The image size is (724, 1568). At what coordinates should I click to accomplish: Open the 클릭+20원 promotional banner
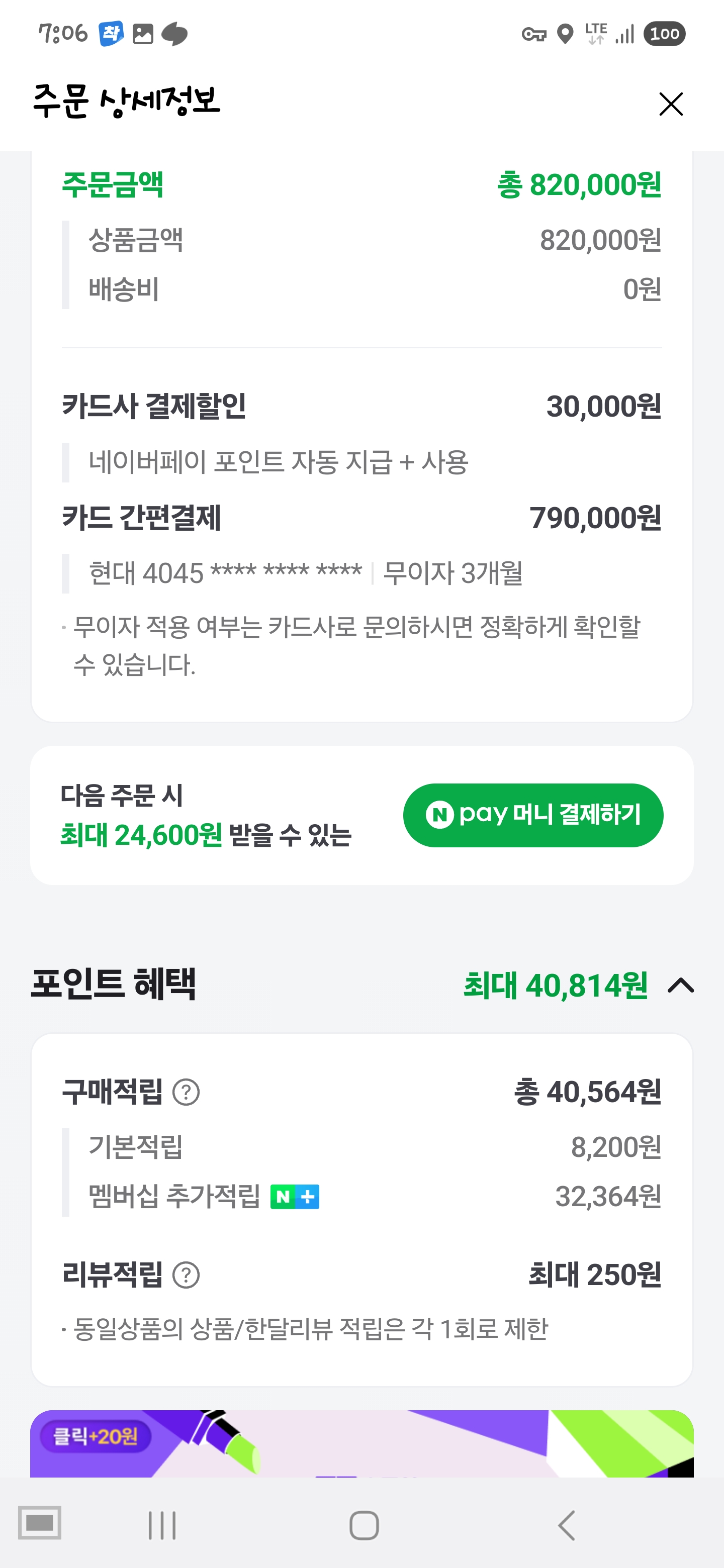[361, 1442]
